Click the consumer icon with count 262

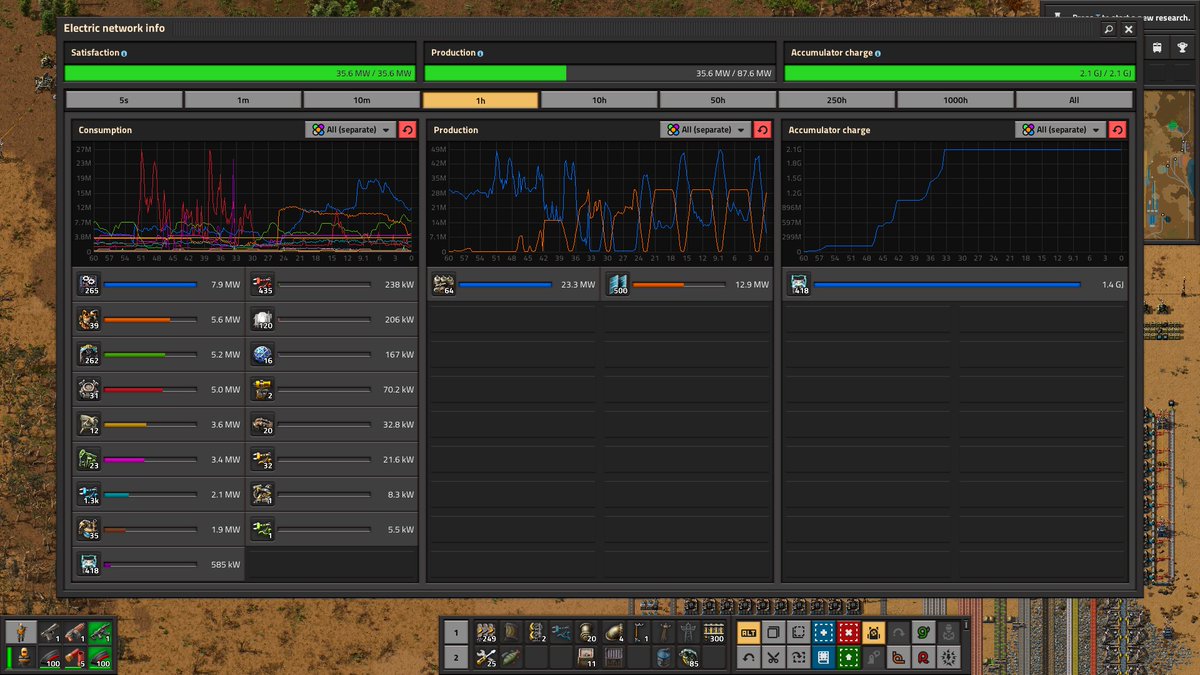(x=89, y=355)
